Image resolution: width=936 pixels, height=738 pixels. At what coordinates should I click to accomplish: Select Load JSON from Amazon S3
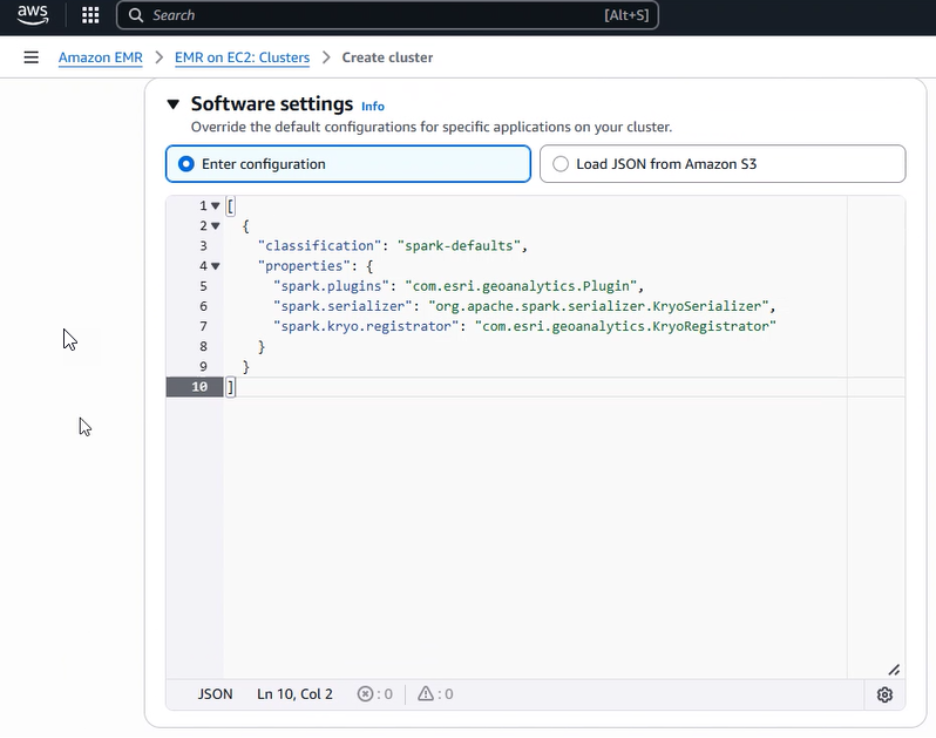pyautogui.click(x=560, y=164)
